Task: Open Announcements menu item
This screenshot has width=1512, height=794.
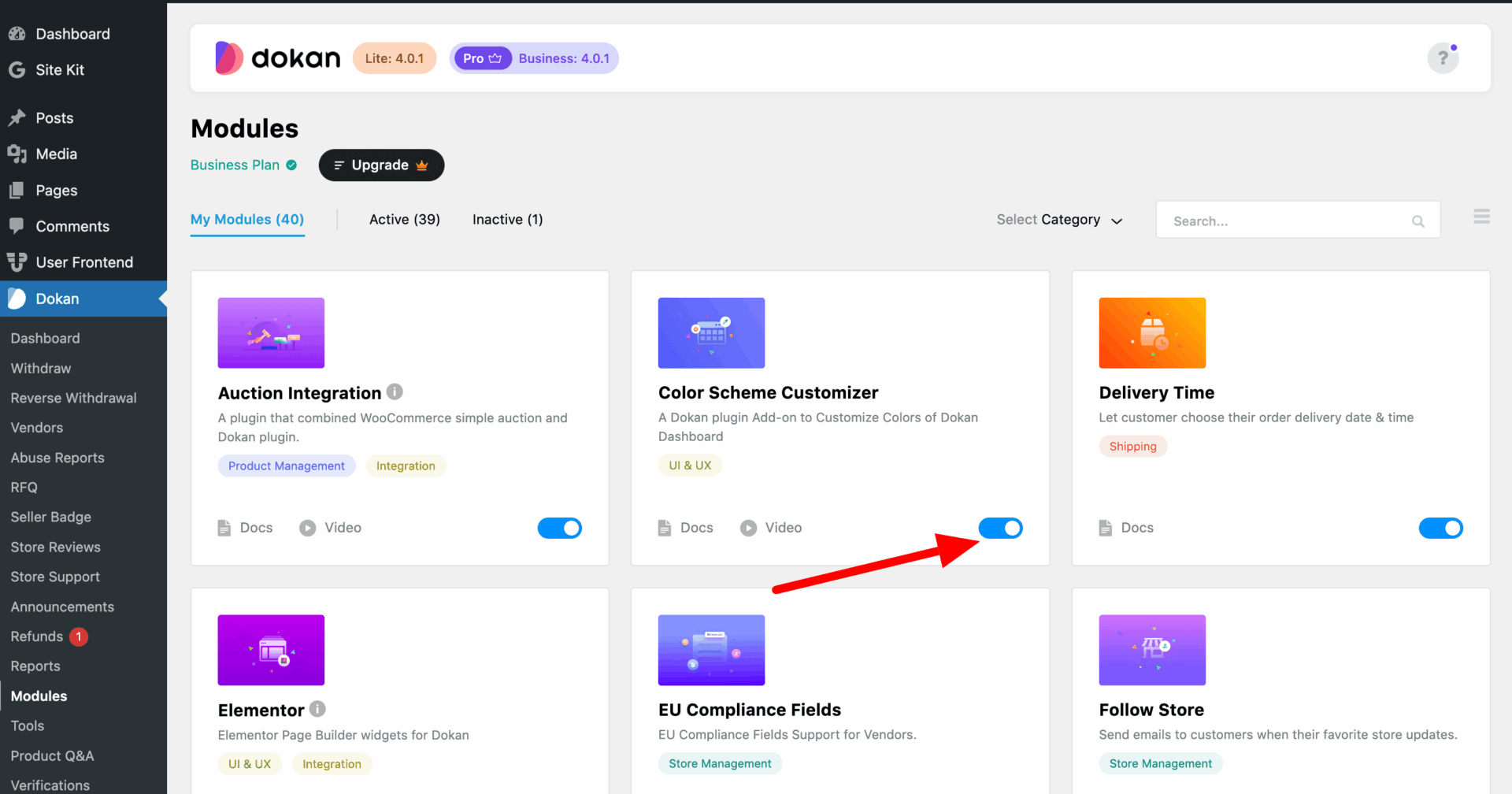Action: [x=62, y=607]
